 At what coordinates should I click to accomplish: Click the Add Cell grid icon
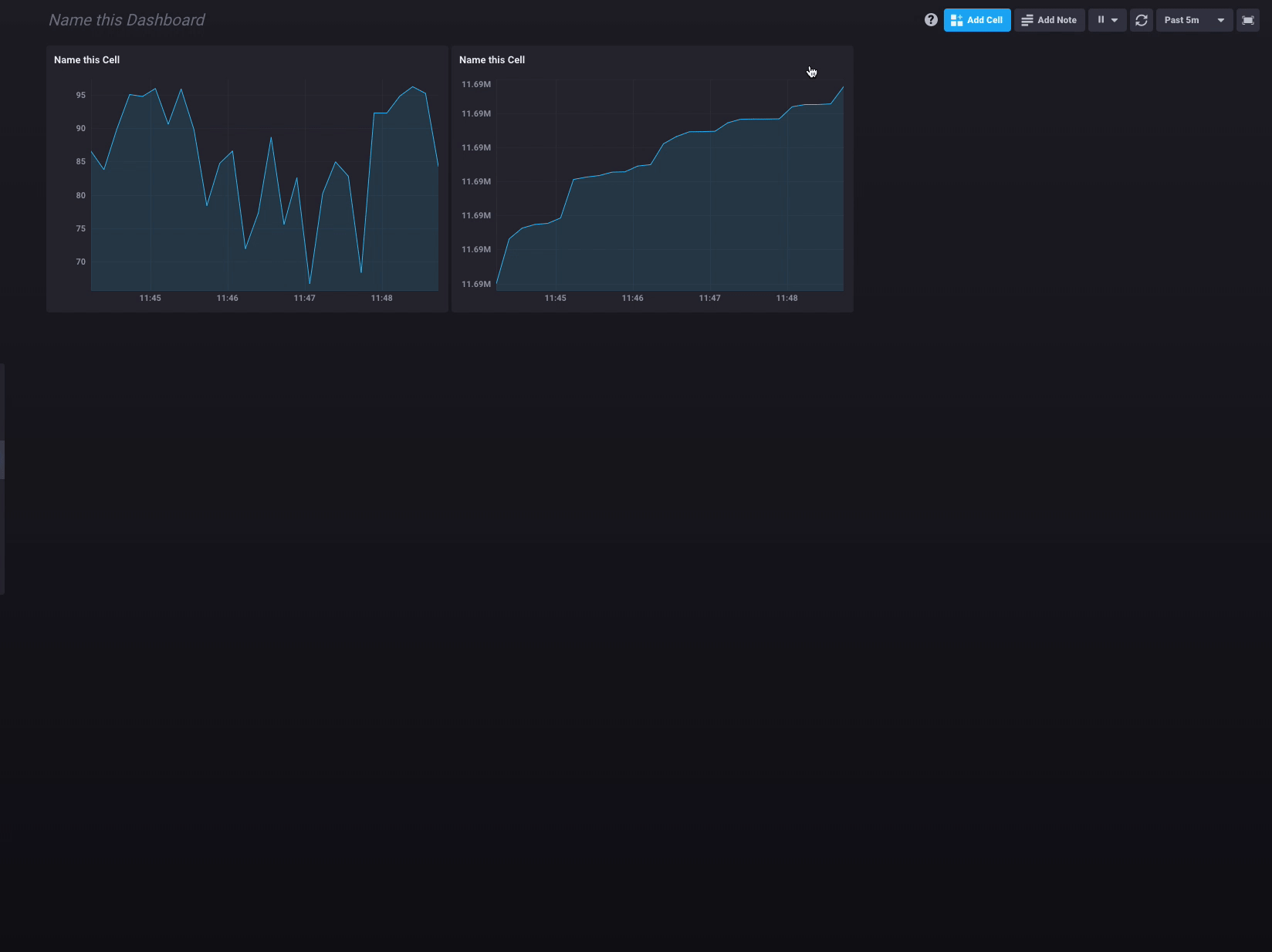tap(956, 20)
